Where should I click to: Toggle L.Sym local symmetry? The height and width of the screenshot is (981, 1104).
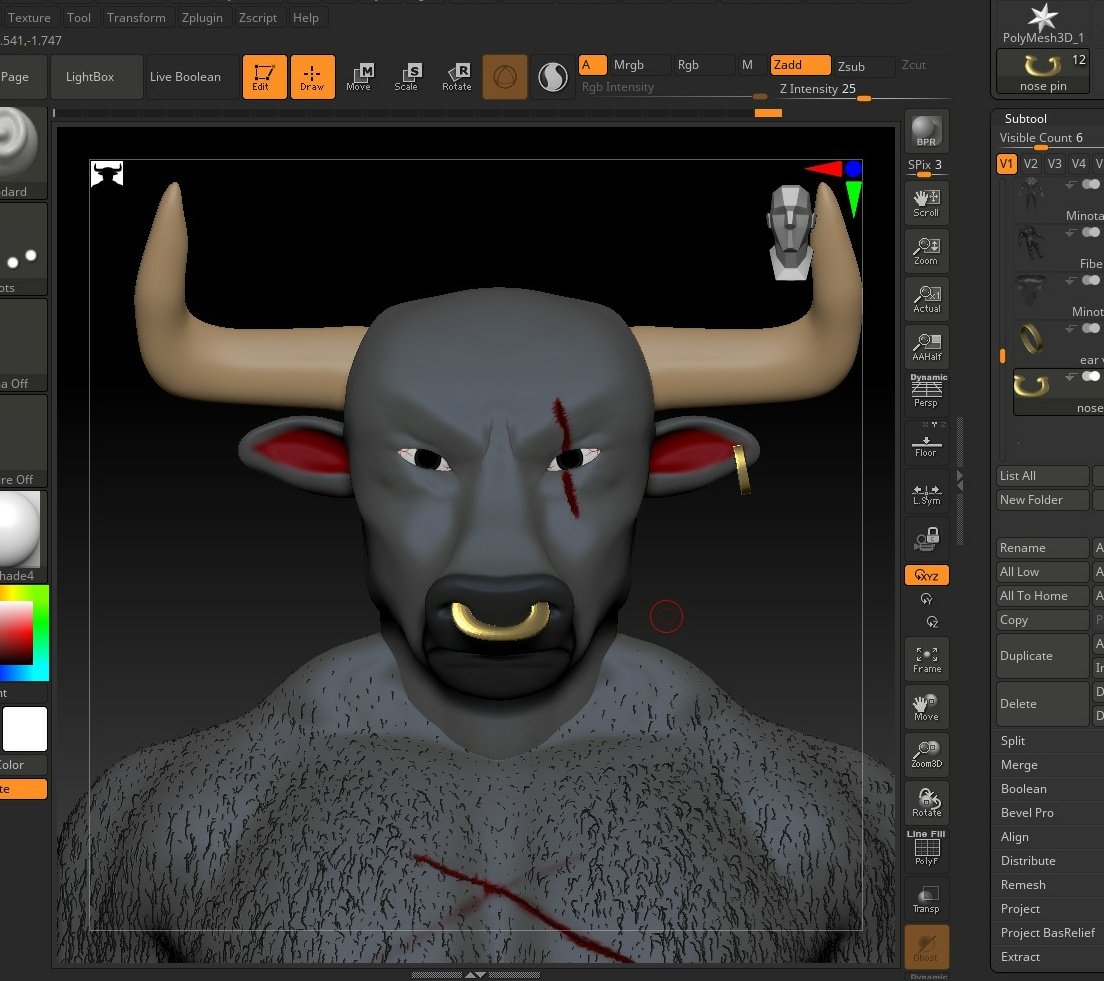pos(926,493)
